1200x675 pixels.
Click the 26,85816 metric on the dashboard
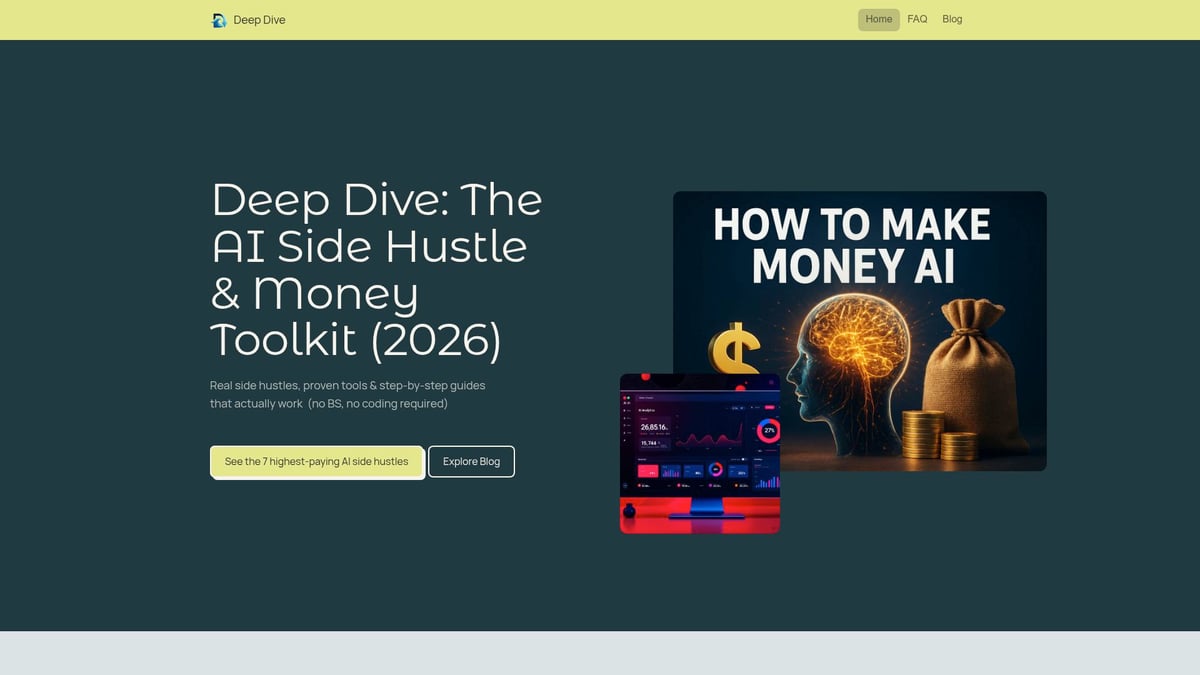coord(655,427)
